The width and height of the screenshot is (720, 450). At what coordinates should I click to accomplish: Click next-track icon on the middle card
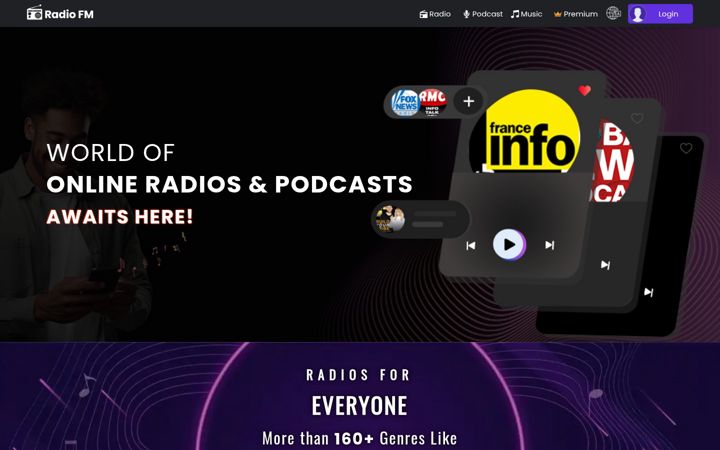click(605, 265)
